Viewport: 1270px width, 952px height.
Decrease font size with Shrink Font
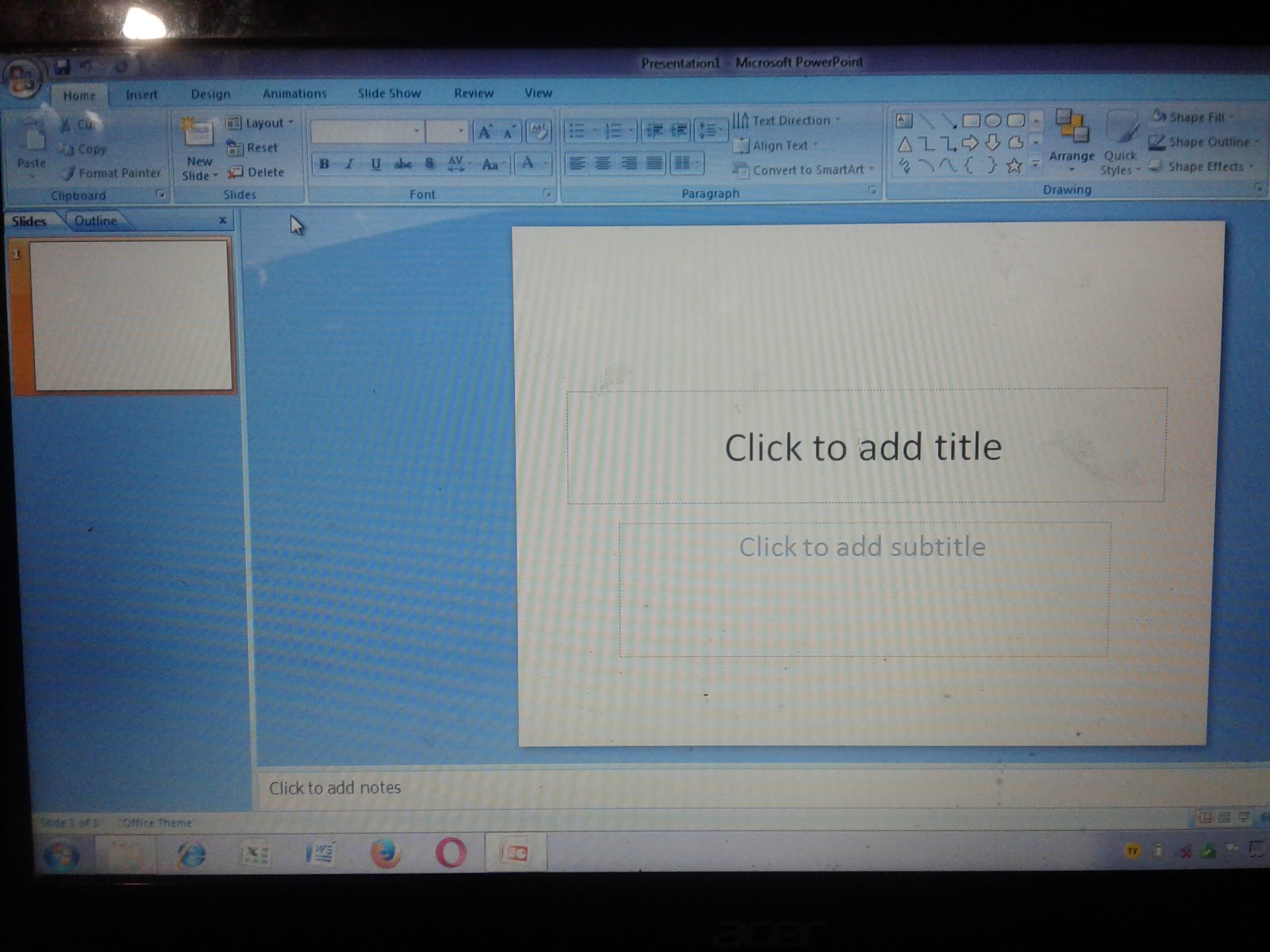[x=510, y=132]
